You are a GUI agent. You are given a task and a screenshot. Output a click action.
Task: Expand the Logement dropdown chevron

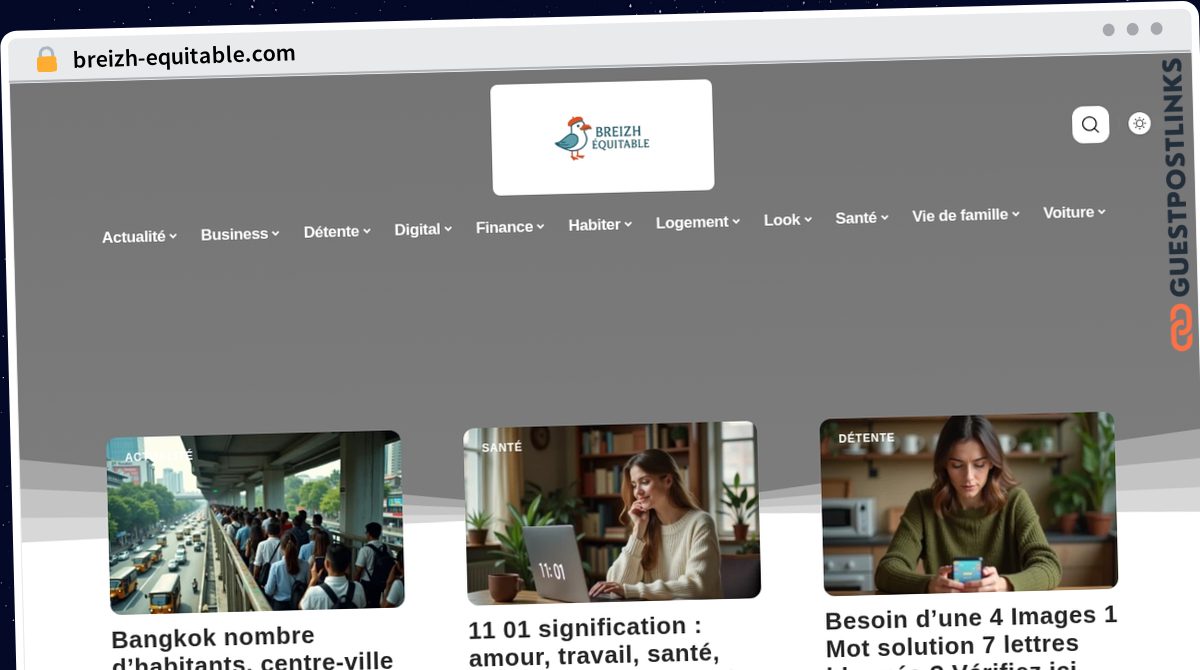[x=736, y=221]
